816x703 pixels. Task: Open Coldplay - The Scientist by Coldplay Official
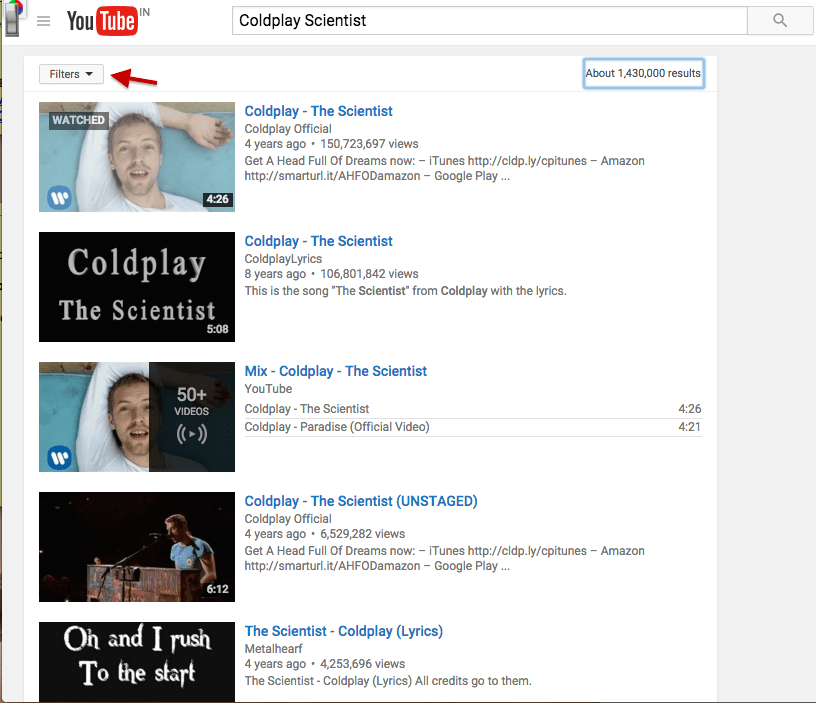point(318,111)
